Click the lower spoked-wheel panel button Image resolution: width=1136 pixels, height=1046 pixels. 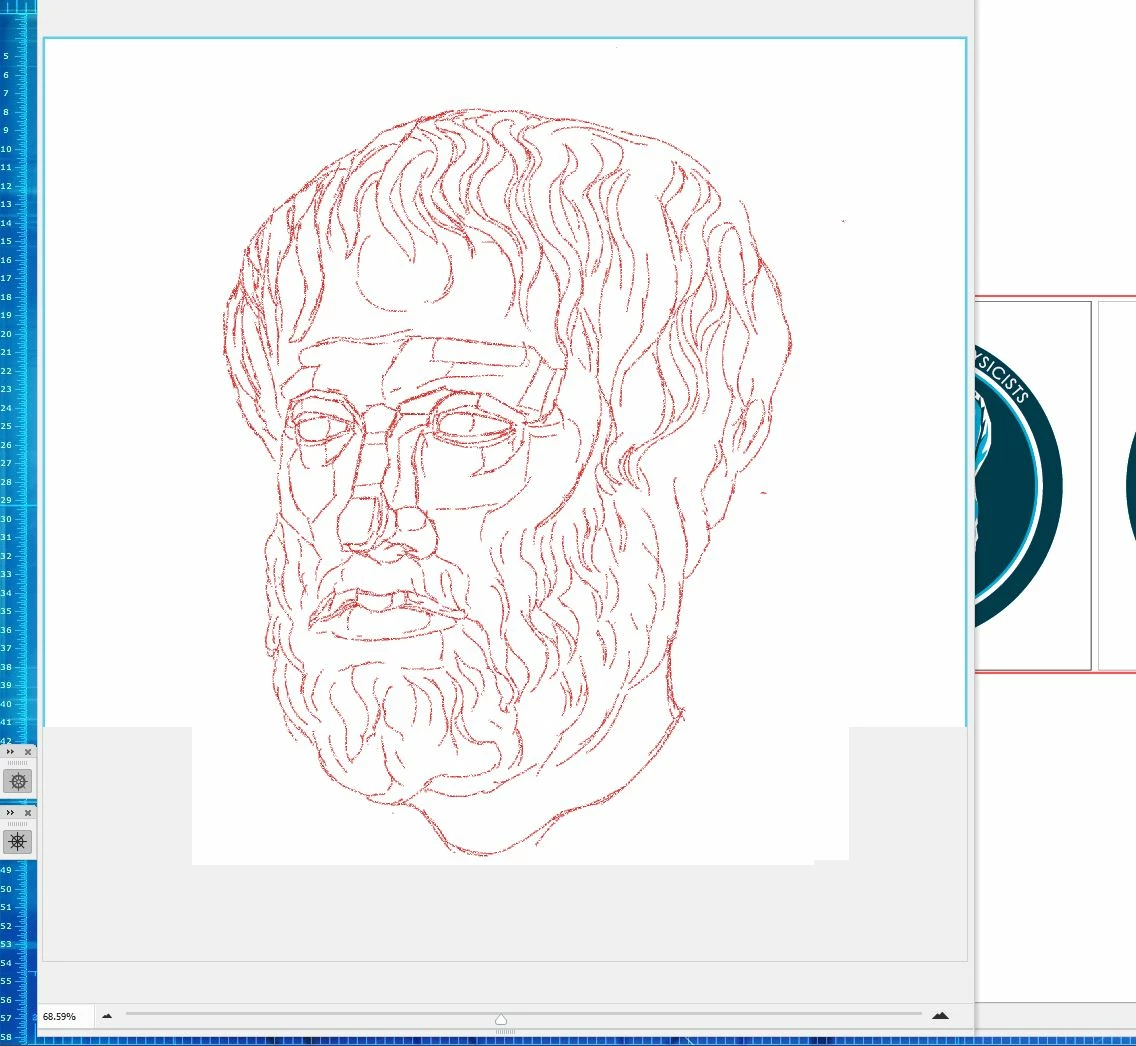point(18,842)
